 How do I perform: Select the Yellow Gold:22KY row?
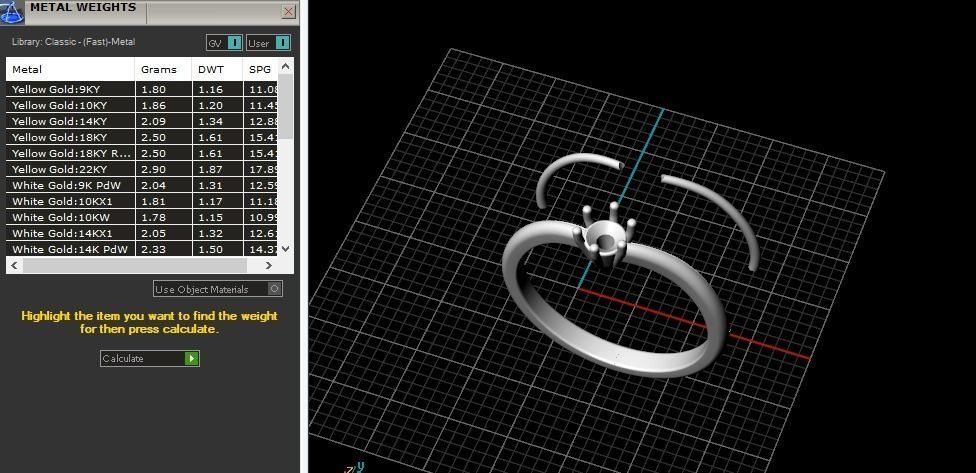tap(142, 169)
